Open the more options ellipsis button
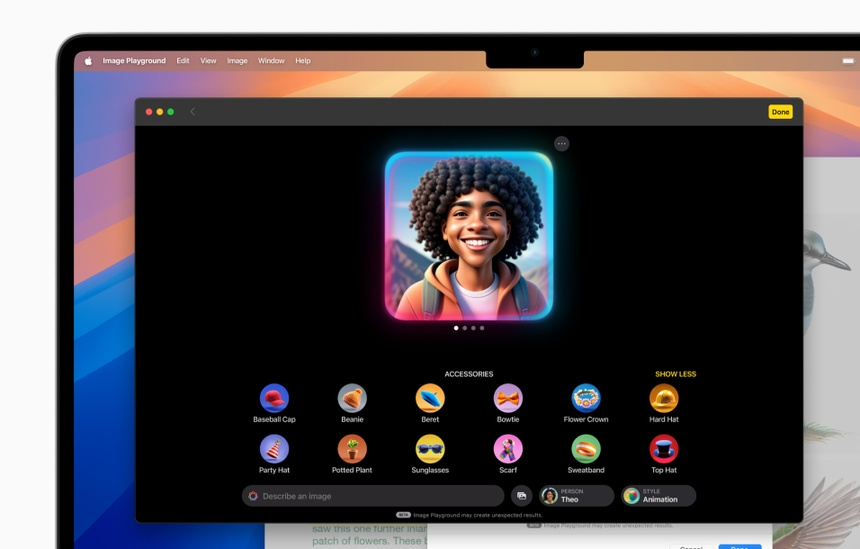Viewport: 860px width, 549px height. [x=562, y=144]
